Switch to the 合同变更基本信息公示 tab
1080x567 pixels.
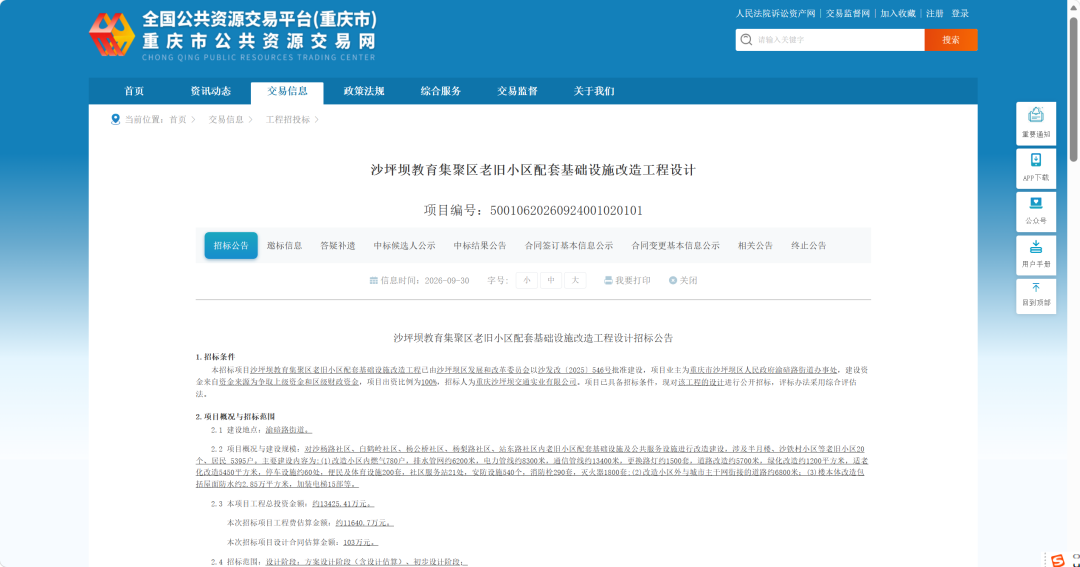point(676,246)
